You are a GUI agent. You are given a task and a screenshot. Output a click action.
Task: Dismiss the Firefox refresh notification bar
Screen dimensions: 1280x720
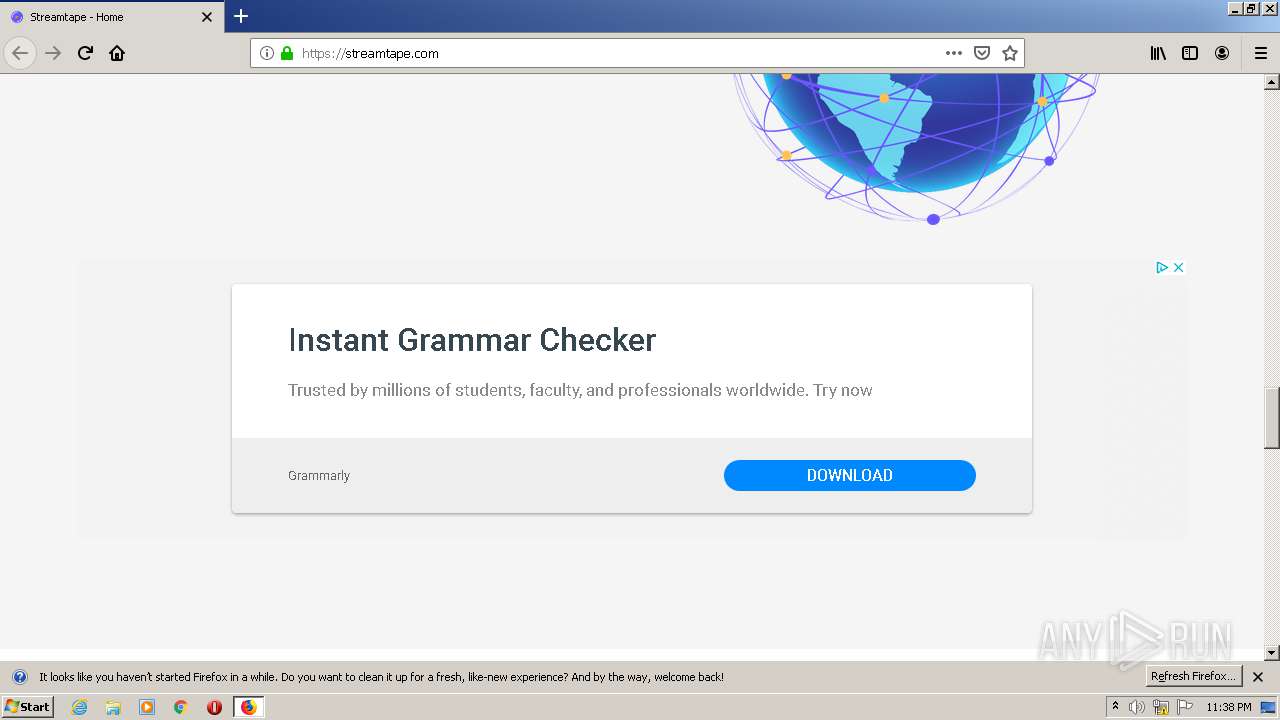1258,677
